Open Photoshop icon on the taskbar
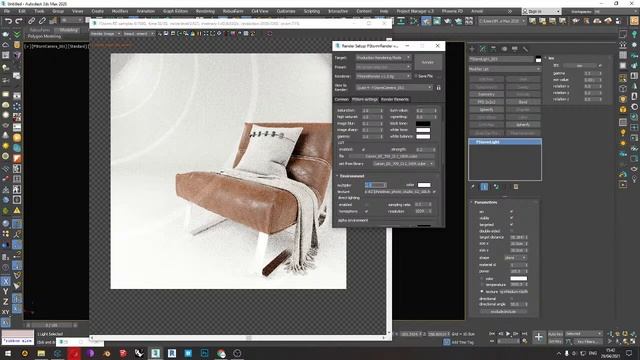Viewport: 640px width, 360px height. point(204,353)
